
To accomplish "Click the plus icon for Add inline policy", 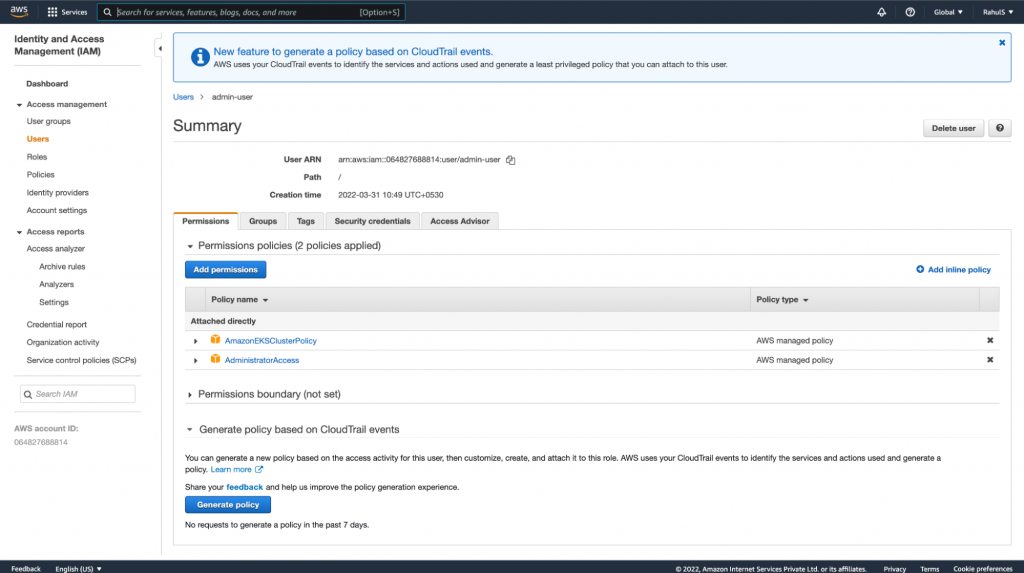I will pos(920,269).
